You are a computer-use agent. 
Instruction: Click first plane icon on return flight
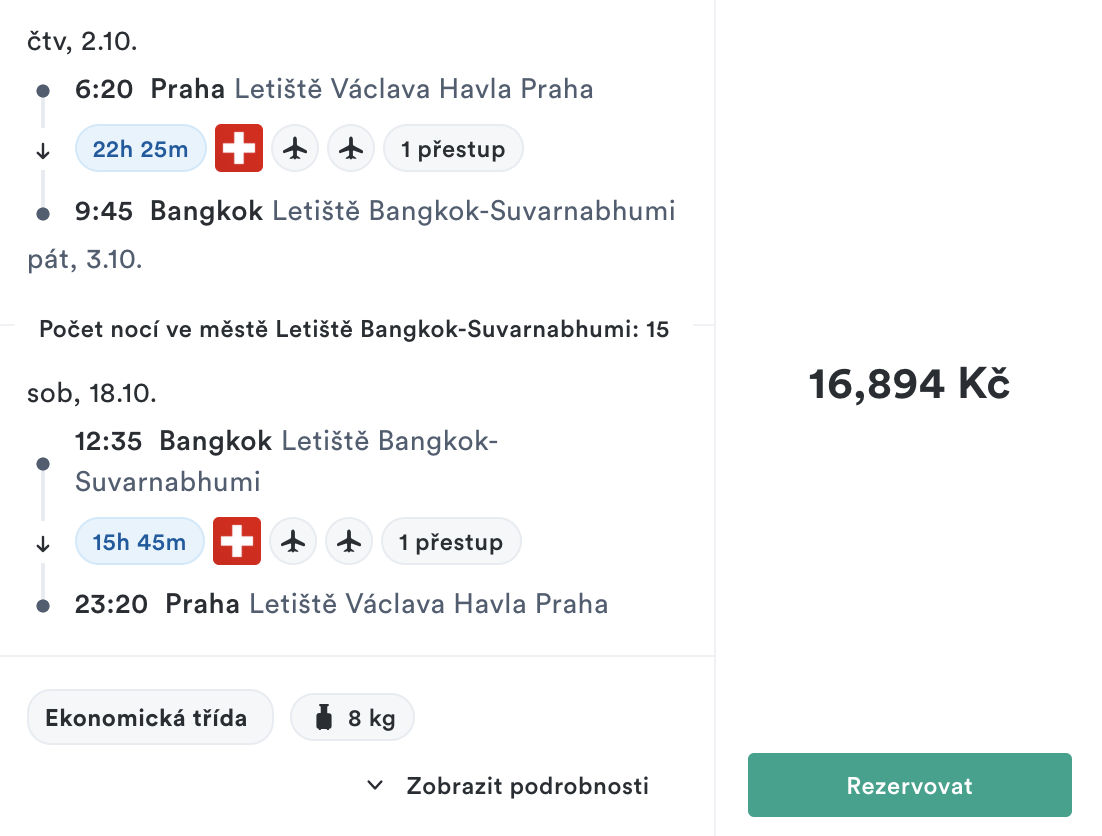coord(293,541)
